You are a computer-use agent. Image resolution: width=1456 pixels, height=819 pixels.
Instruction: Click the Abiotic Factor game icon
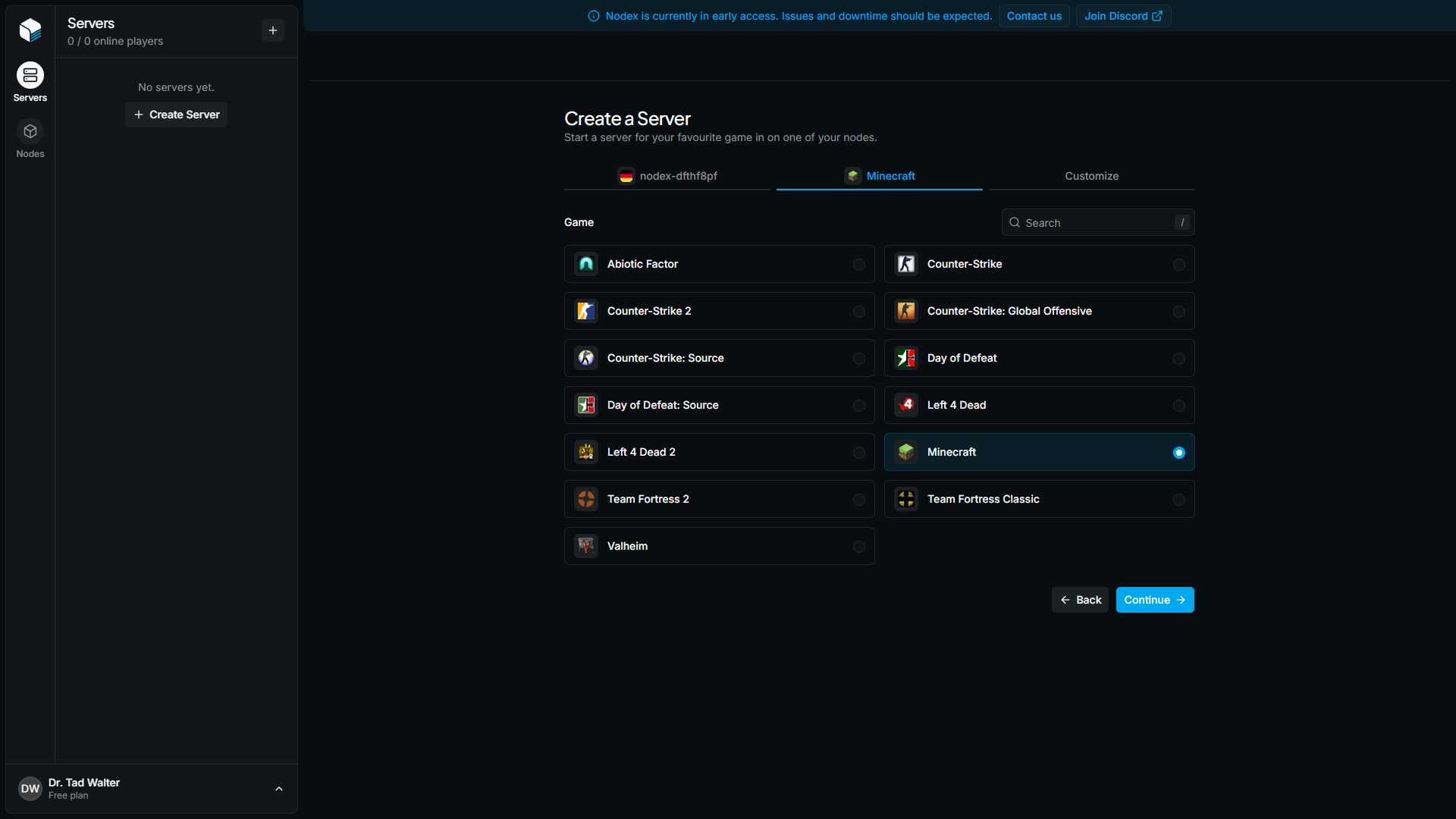pos(586,264)
